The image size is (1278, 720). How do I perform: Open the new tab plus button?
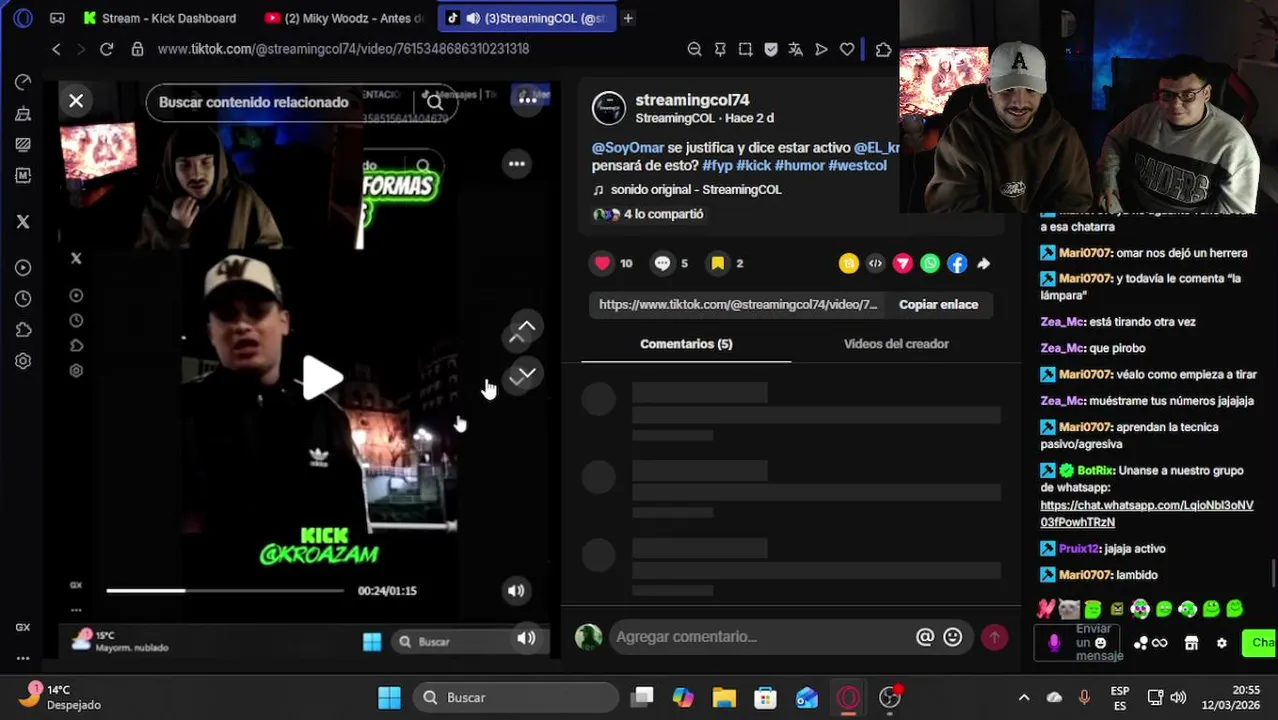[x=628, y=18]
